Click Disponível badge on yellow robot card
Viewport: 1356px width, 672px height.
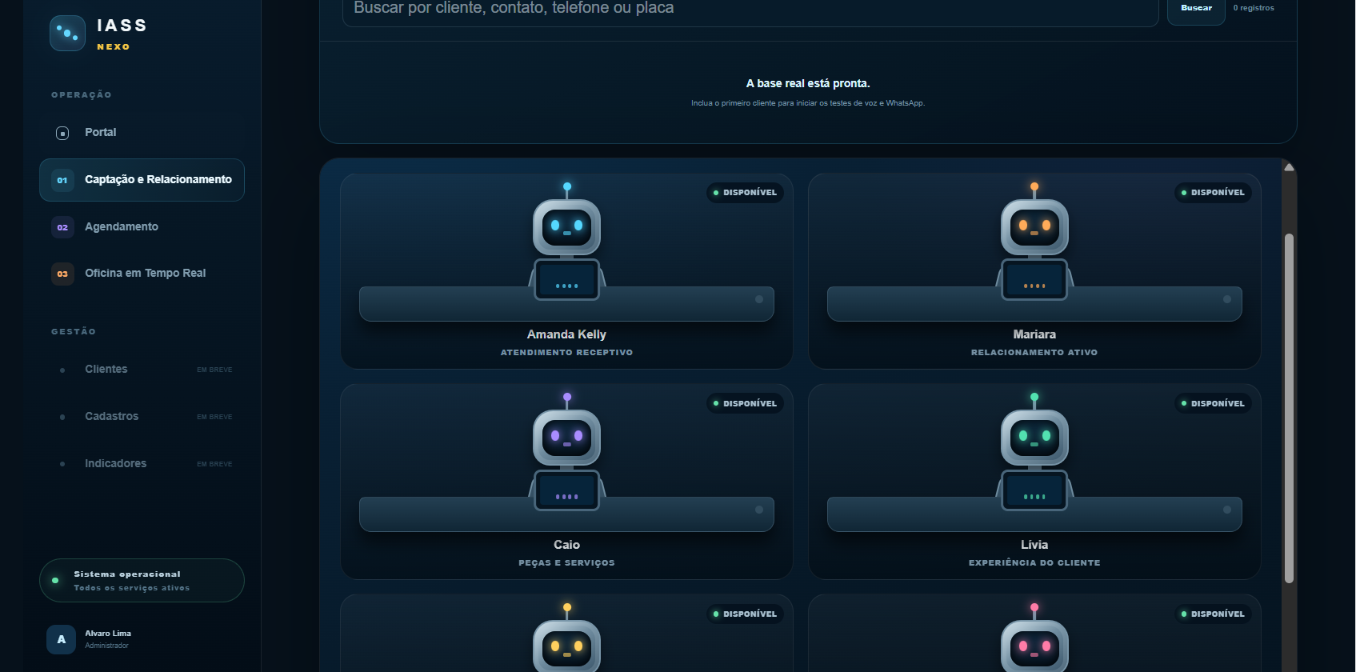pos(745,614)
